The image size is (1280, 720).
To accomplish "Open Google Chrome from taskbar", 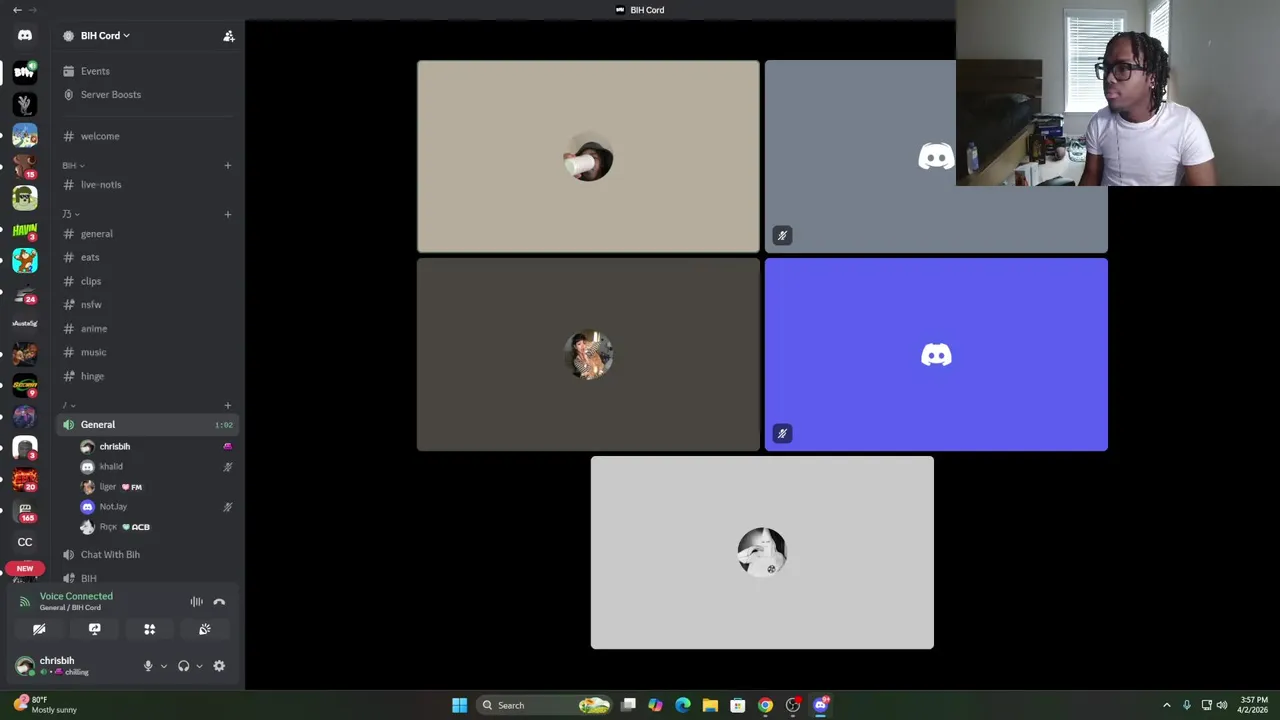I will 765,705.
